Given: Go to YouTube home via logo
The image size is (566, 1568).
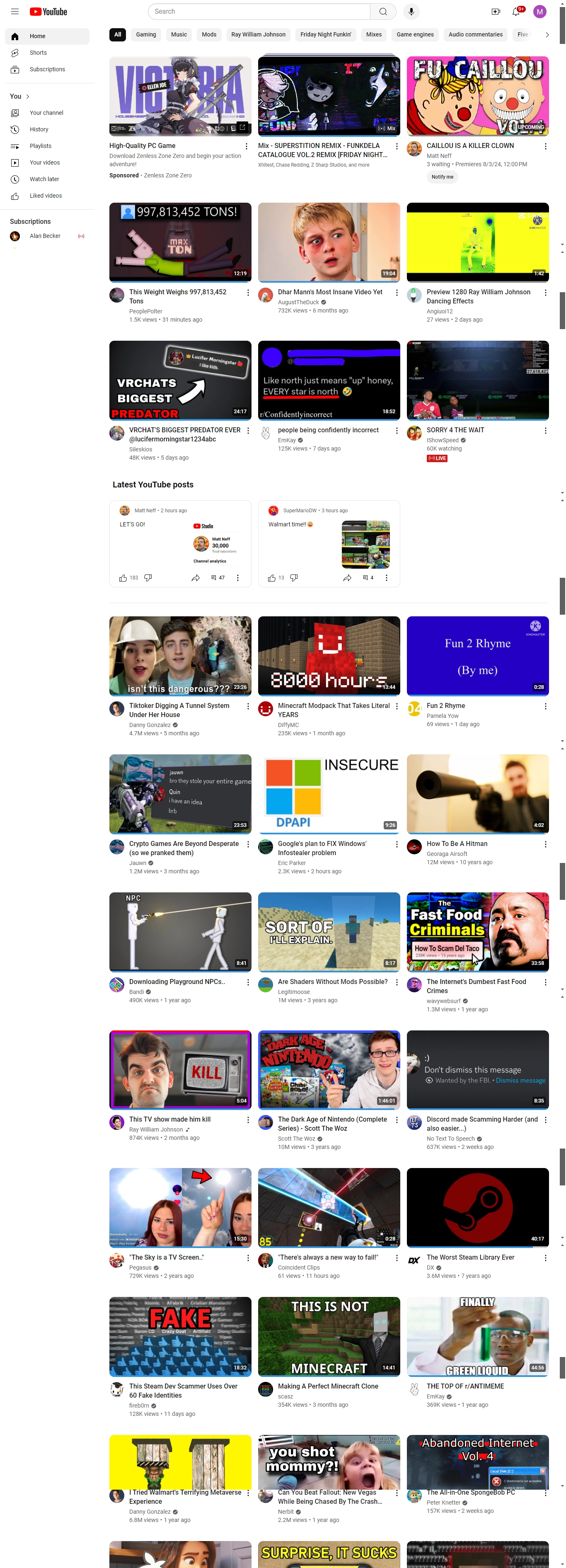Looking at the screenshot, I should (48, 12).
